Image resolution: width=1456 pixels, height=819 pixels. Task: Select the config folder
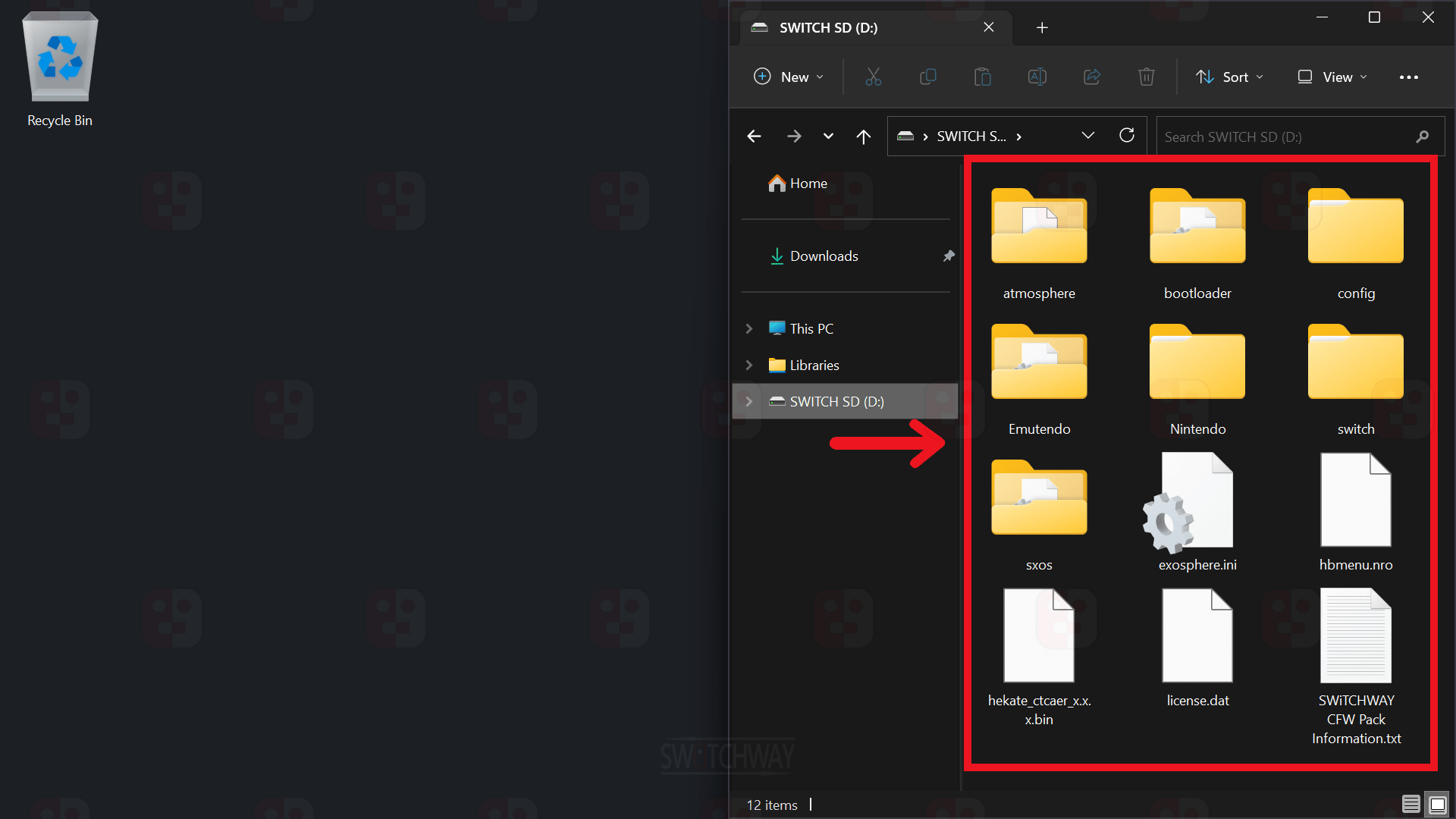click(x=1356, y=243)
